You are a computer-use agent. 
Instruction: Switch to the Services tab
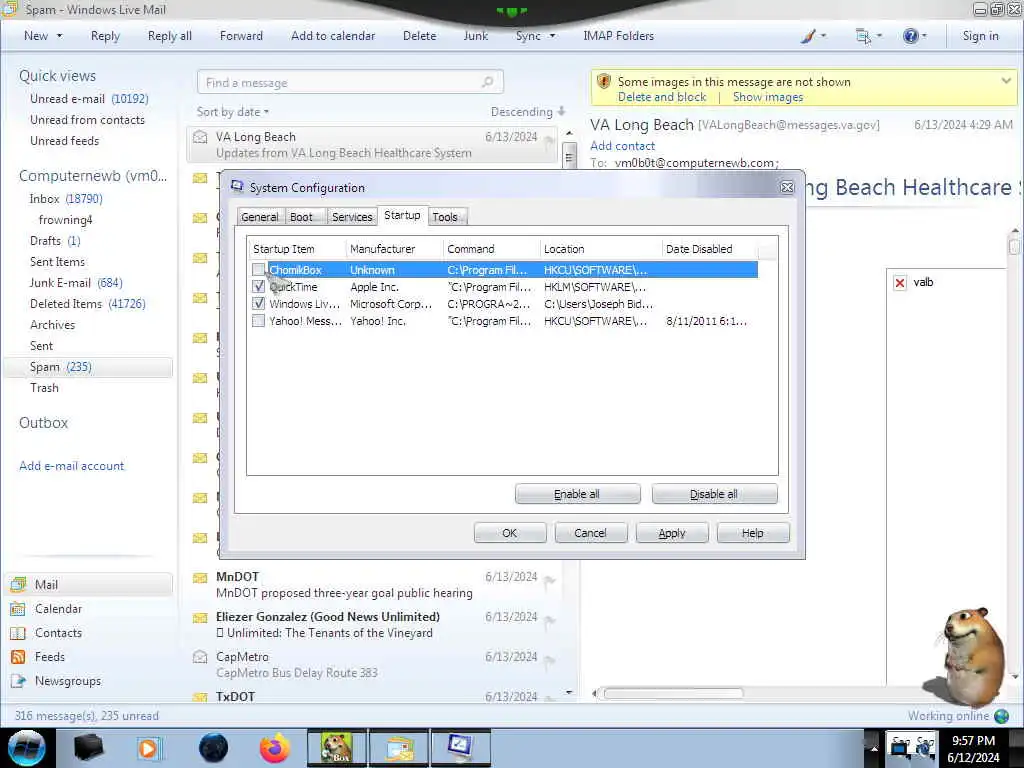click(352, 217)
